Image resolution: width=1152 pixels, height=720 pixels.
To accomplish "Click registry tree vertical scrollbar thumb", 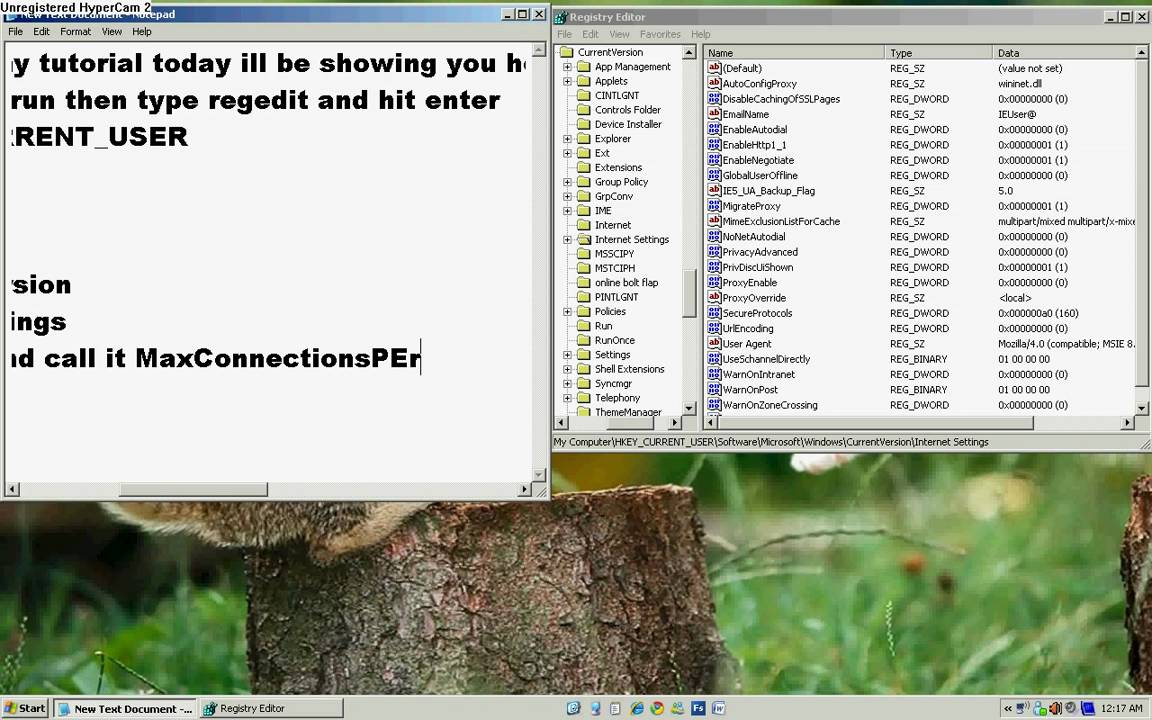I will pos(689,293).
